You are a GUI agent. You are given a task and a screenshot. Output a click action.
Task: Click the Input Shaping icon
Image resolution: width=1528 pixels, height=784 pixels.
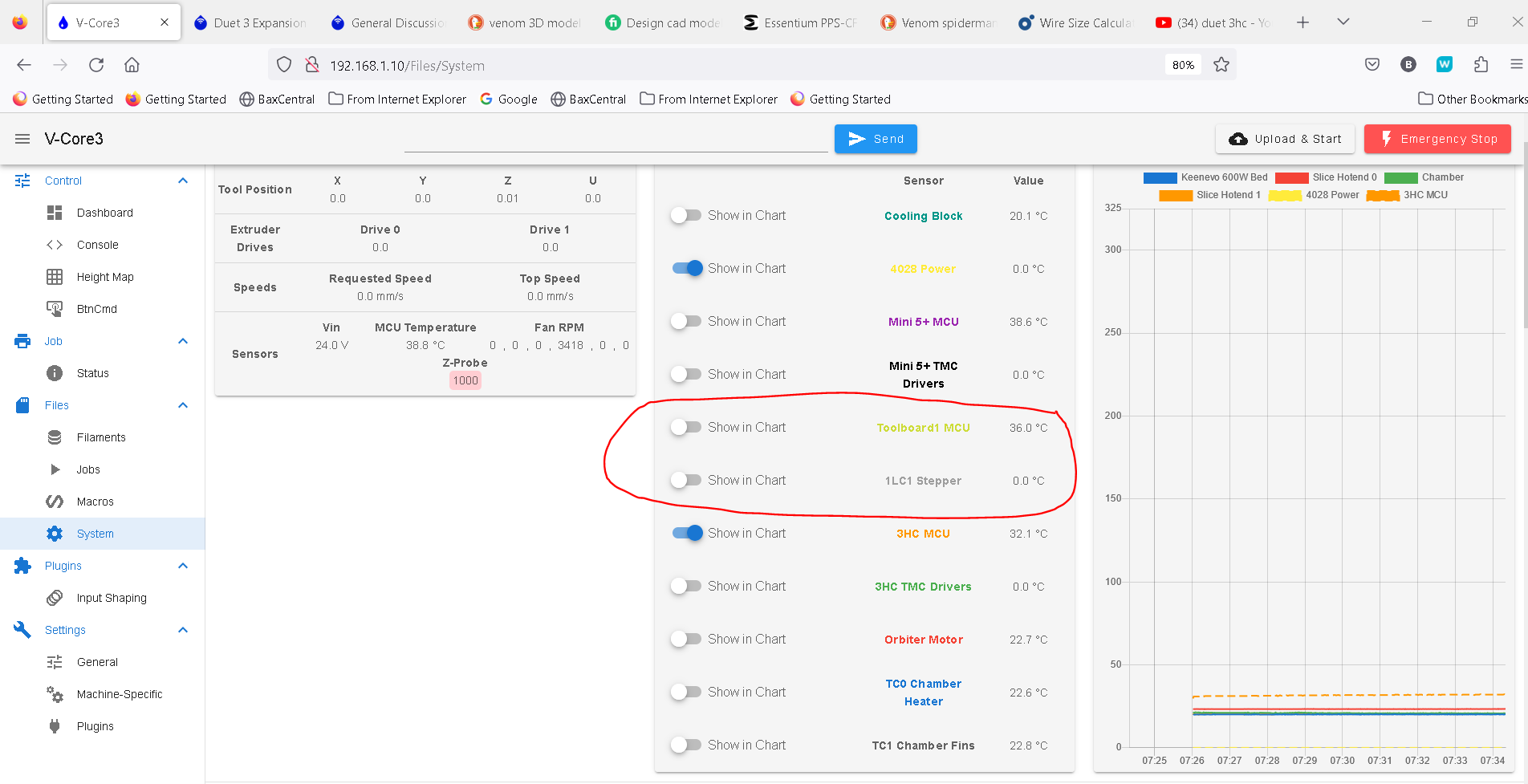point(55,598)
